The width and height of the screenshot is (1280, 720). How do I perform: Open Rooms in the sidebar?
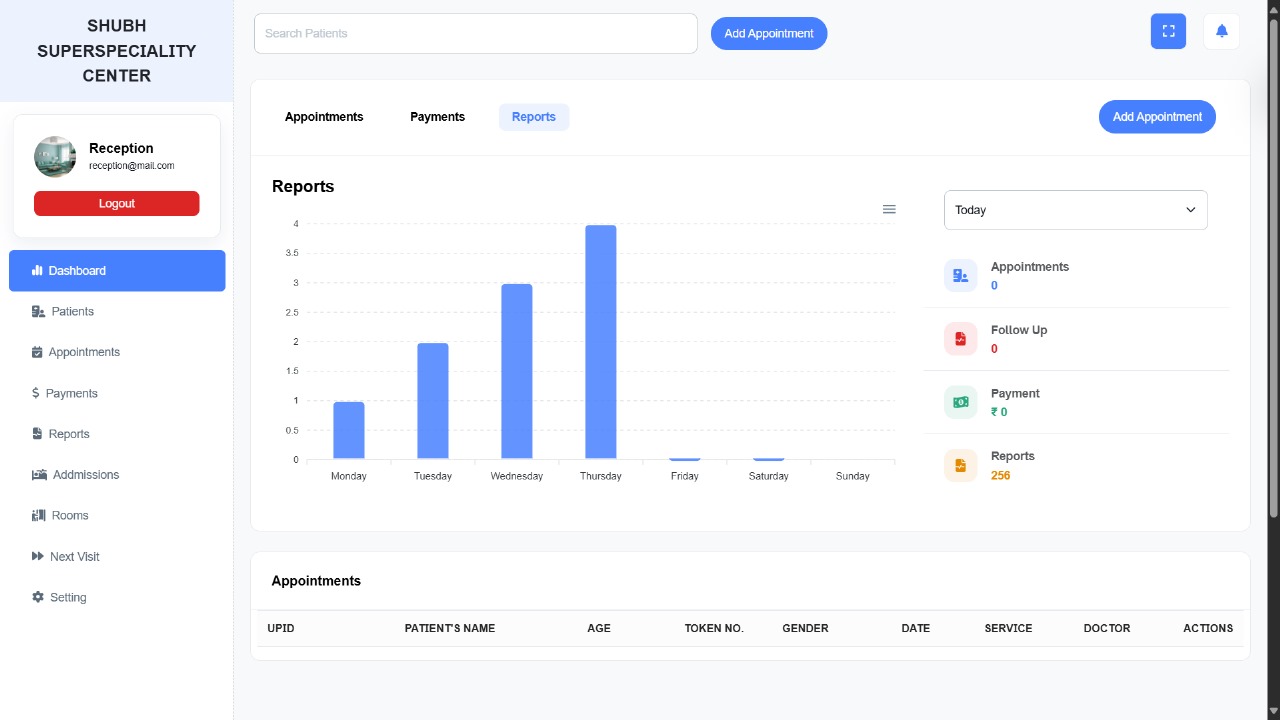tap(117, 516)
